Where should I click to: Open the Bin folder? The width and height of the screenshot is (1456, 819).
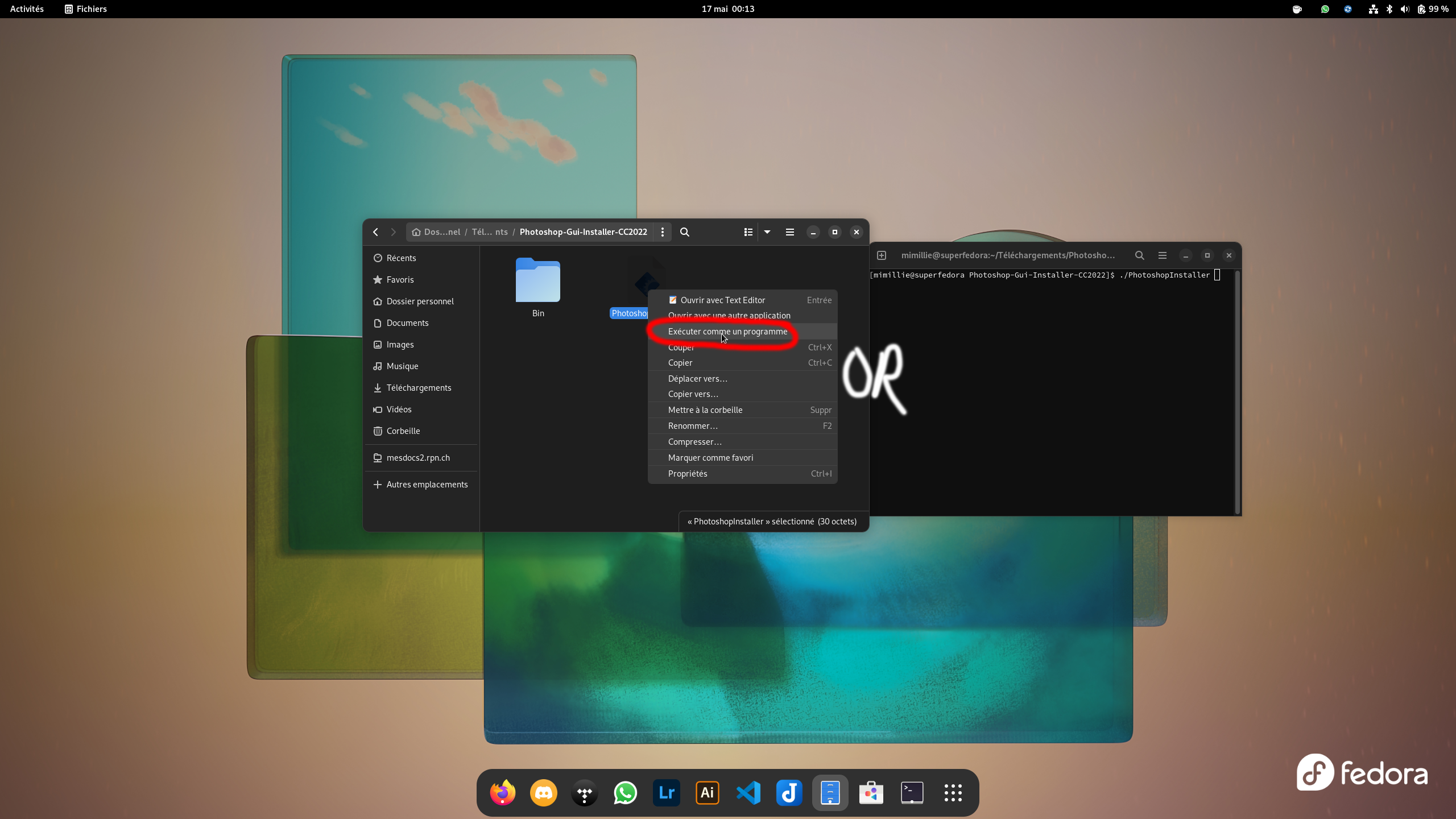click(538, 288)
